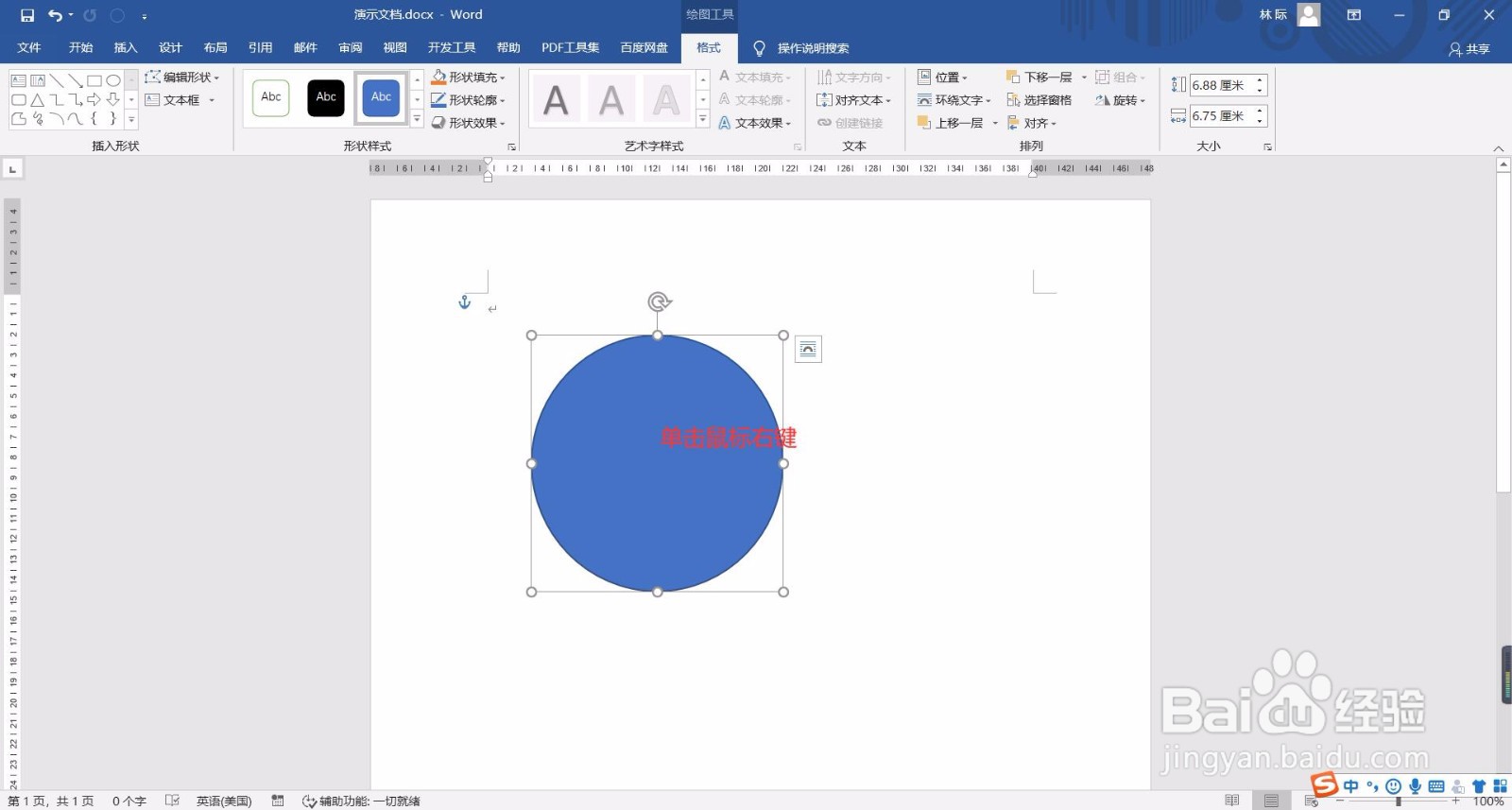Click Bring Forward (上移一层) button
Viewport: 1512px width, 810px height.
click(951, 123)
